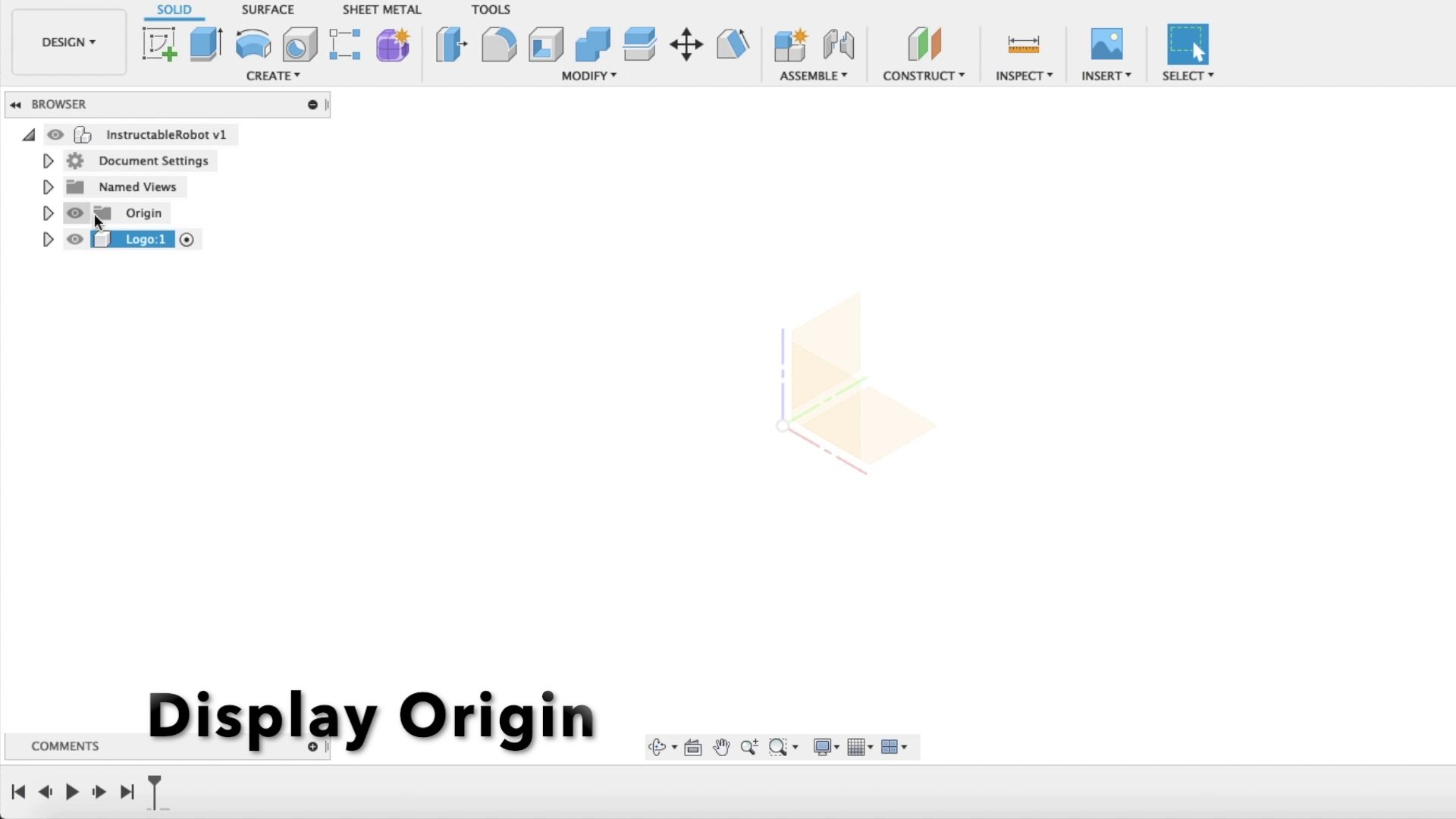The height and width of the screenshot is (819, 1456).
Task: Choose the Fillet tool
Action: point(498,44)
